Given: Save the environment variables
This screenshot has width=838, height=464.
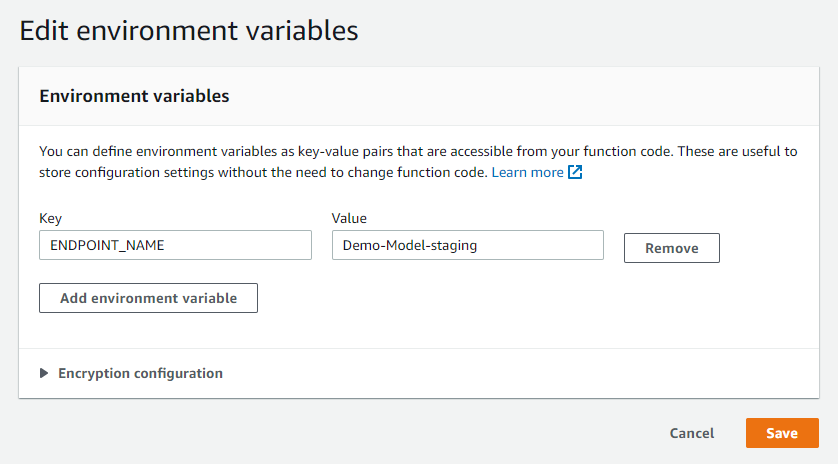Looking at the screenshot, I should (782, 433).
